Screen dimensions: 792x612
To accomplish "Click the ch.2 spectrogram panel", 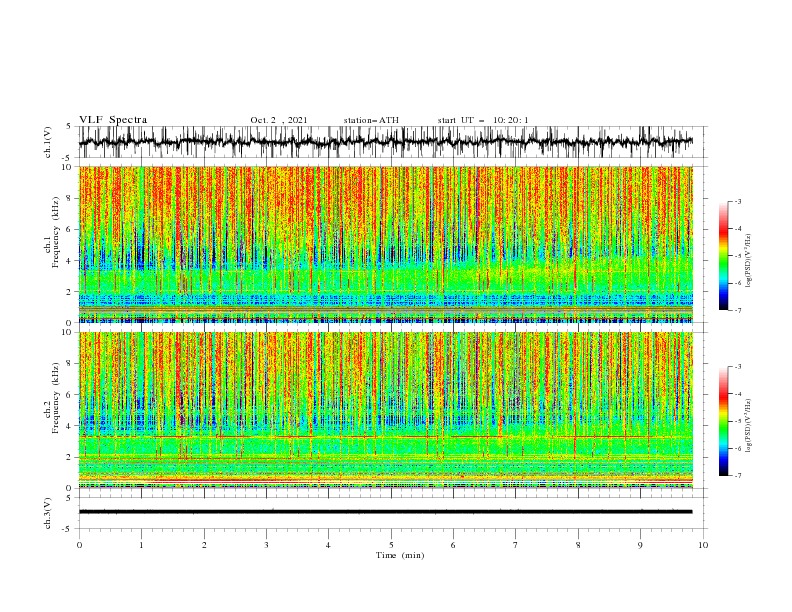I will pyautogui.click(x=385, y=410).
